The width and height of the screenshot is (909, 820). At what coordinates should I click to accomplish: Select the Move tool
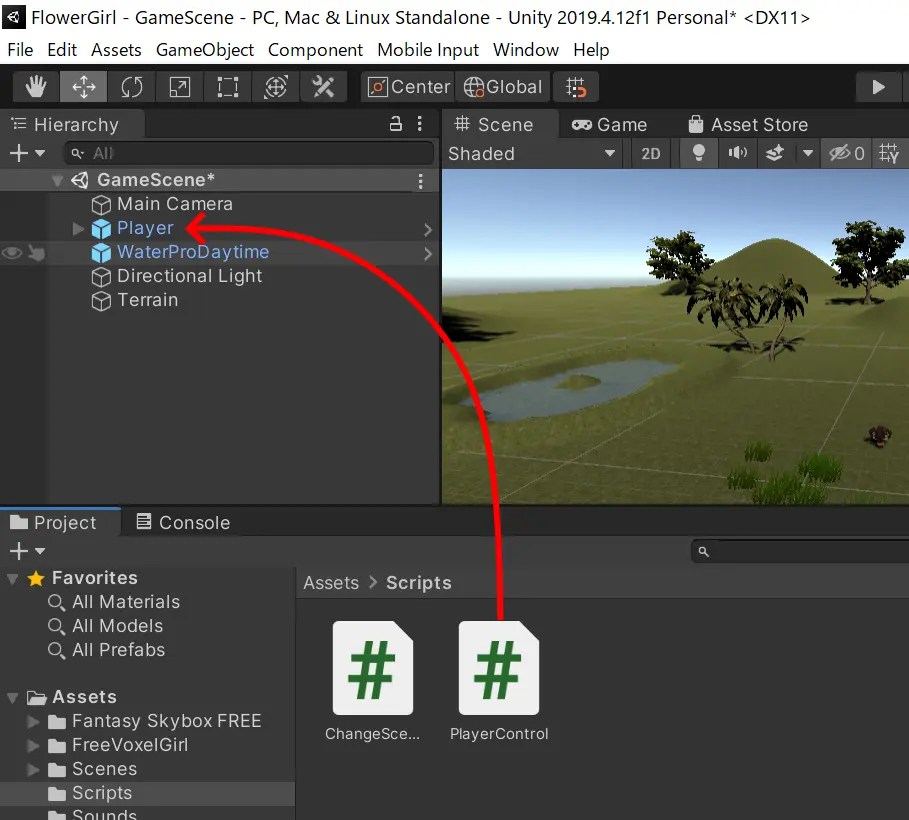click(84, 87)
